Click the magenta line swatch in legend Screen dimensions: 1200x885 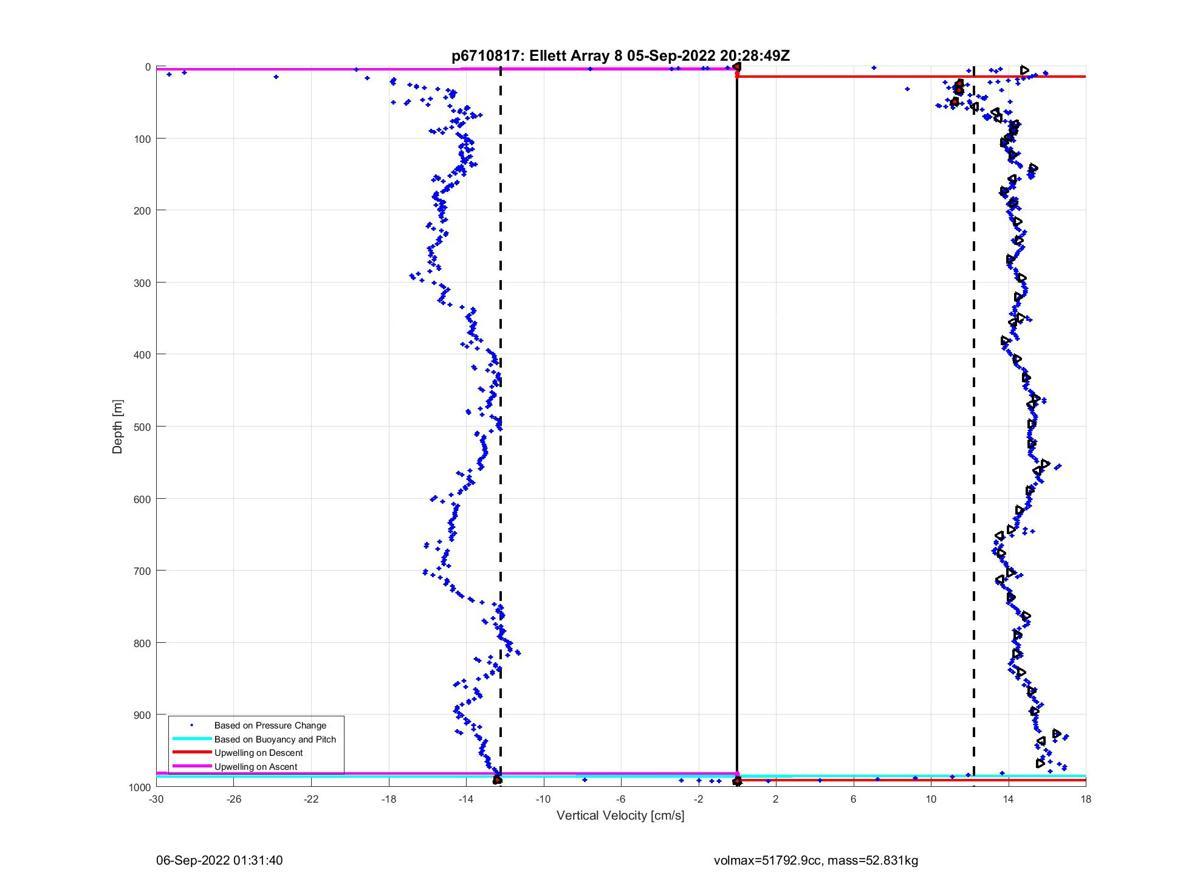tap(191, 767)
